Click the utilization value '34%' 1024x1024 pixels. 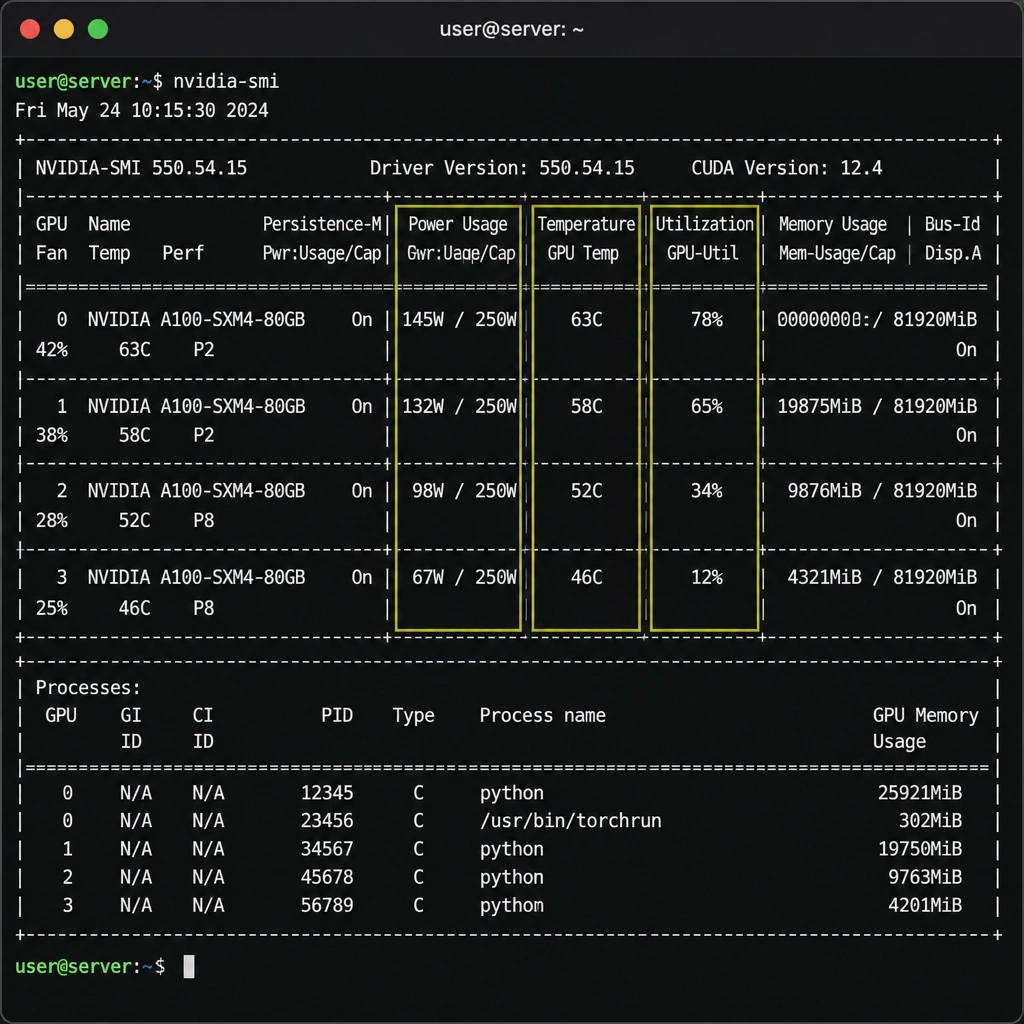pos(707,490)
